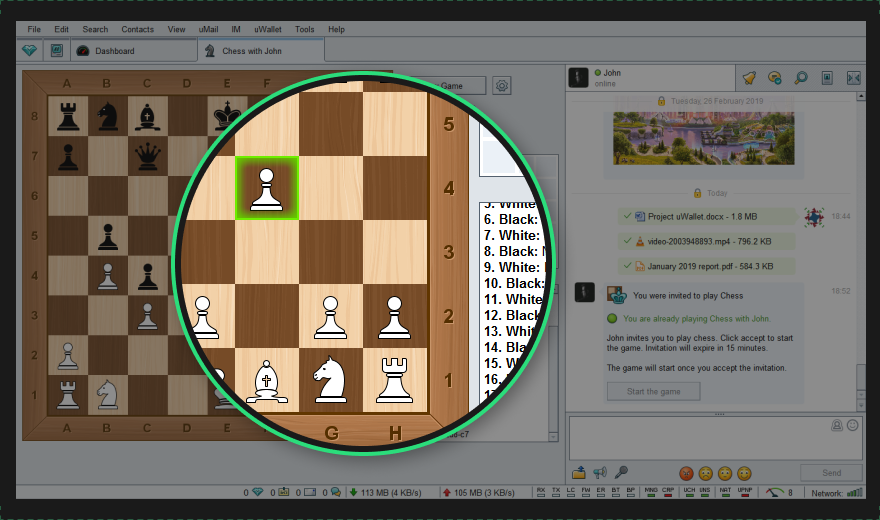The height and width of the screenshot is (520, 880).
Task: Click the diamond Crypton icon in the tab bar
Action: [29, 50]
